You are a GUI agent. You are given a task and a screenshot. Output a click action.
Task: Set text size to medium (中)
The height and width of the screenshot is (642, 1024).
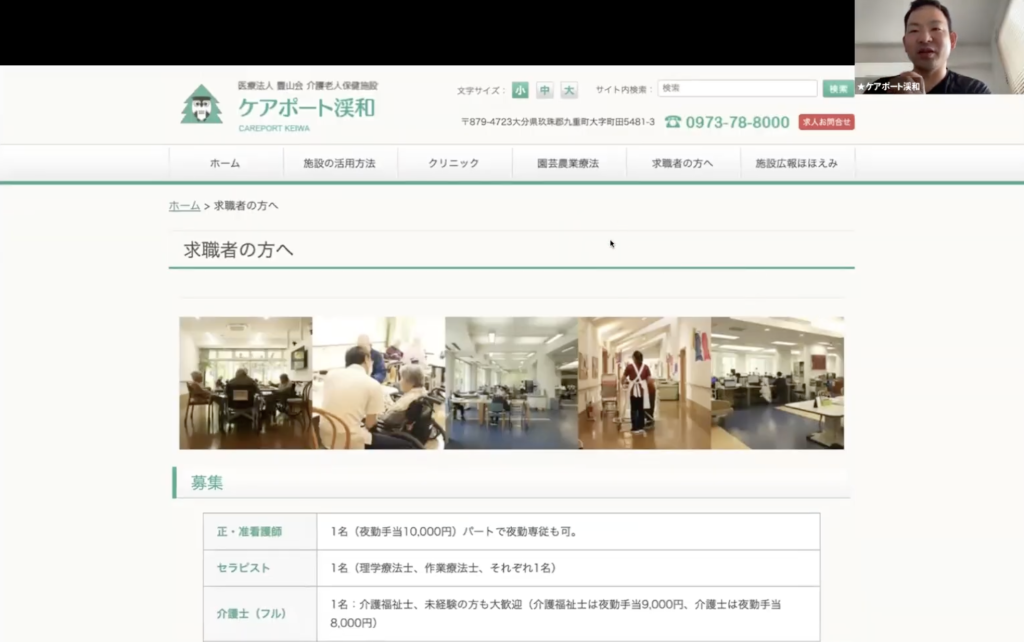click(x=545, y=90)
